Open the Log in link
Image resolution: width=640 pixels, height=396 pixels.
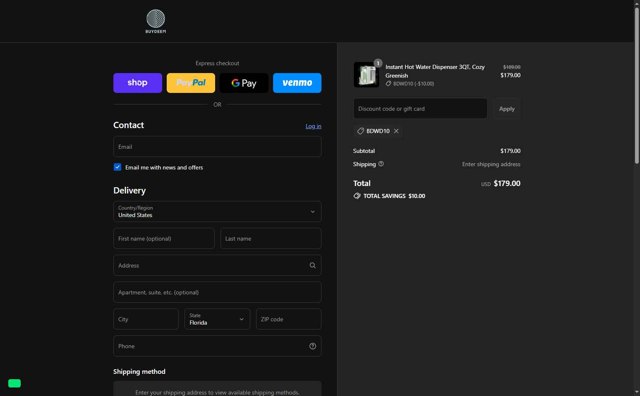pos(313,126)
